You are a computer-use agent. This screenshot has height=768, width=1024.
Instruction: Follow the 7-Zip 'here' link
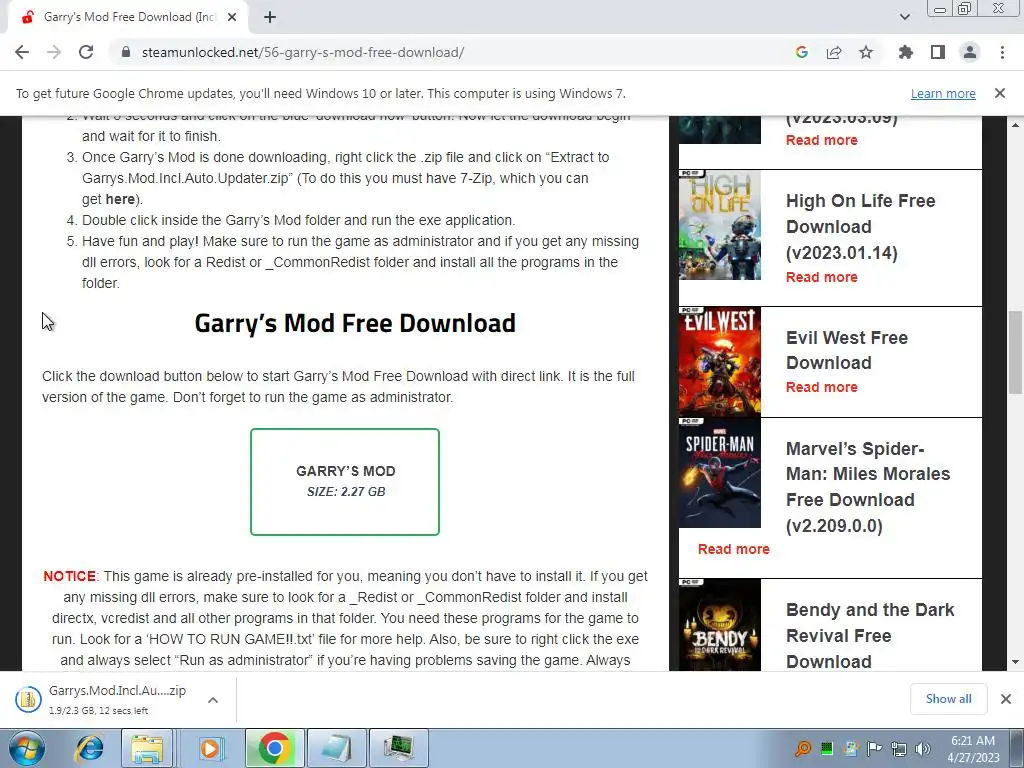tap(120, 199)
